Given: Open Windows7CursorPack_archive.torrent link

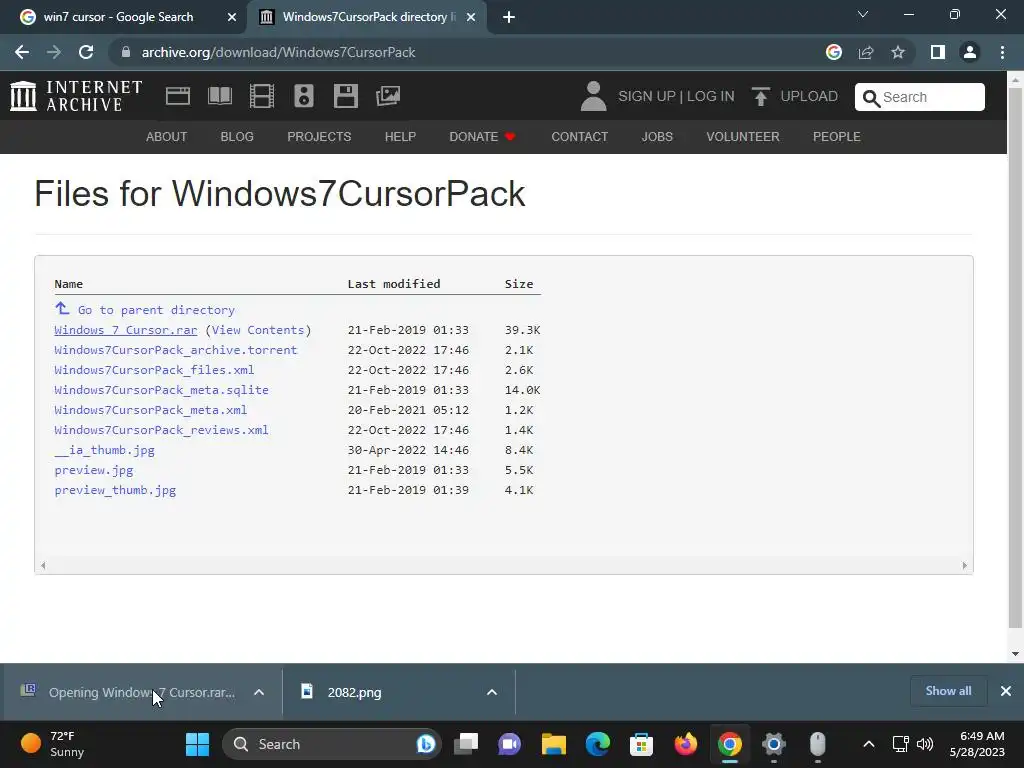Looking at the screenshot, I should tap(176, 350).
